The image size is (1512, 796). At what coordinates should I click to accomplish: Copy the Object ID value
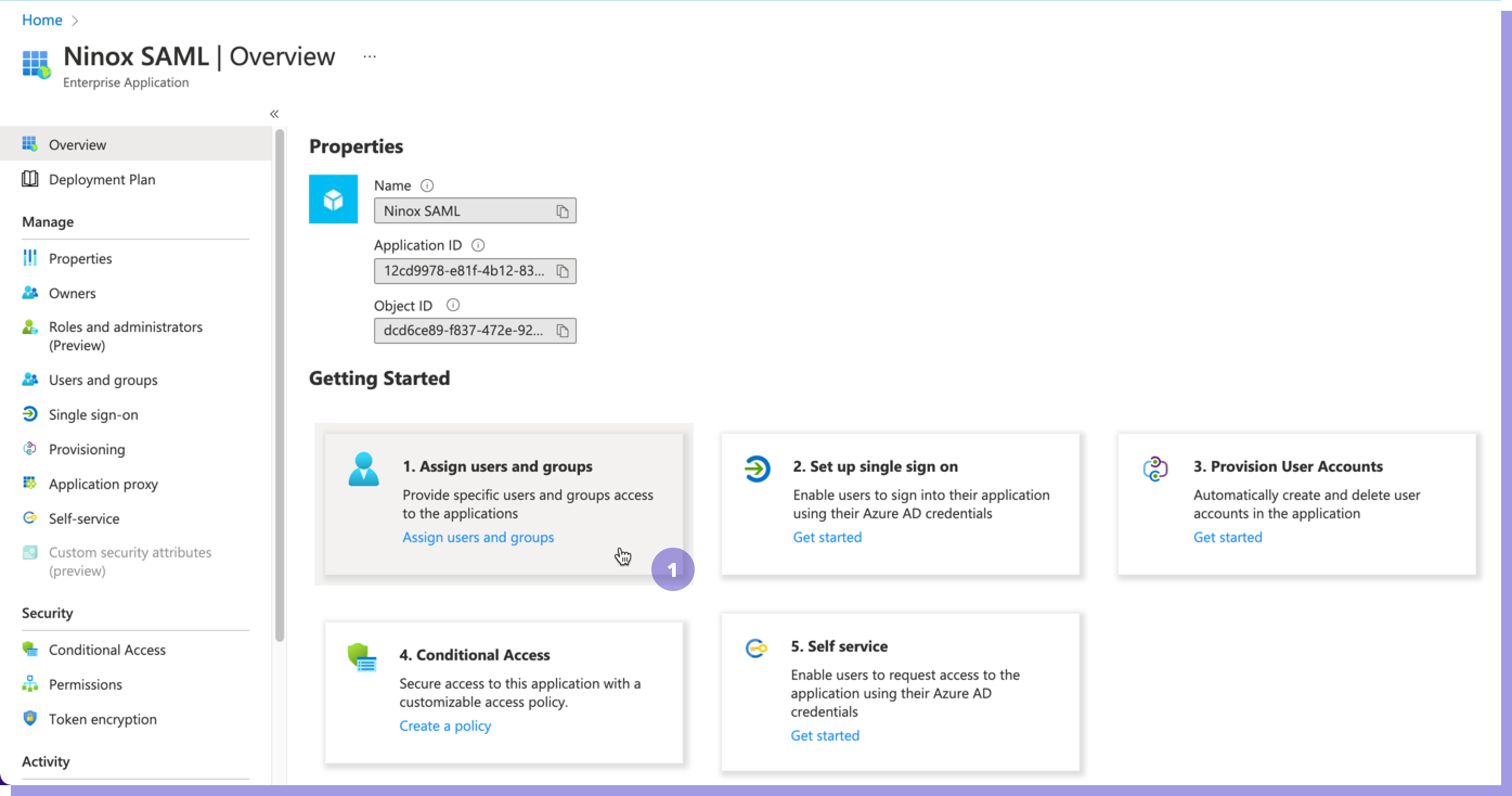(x=563, y=331)
